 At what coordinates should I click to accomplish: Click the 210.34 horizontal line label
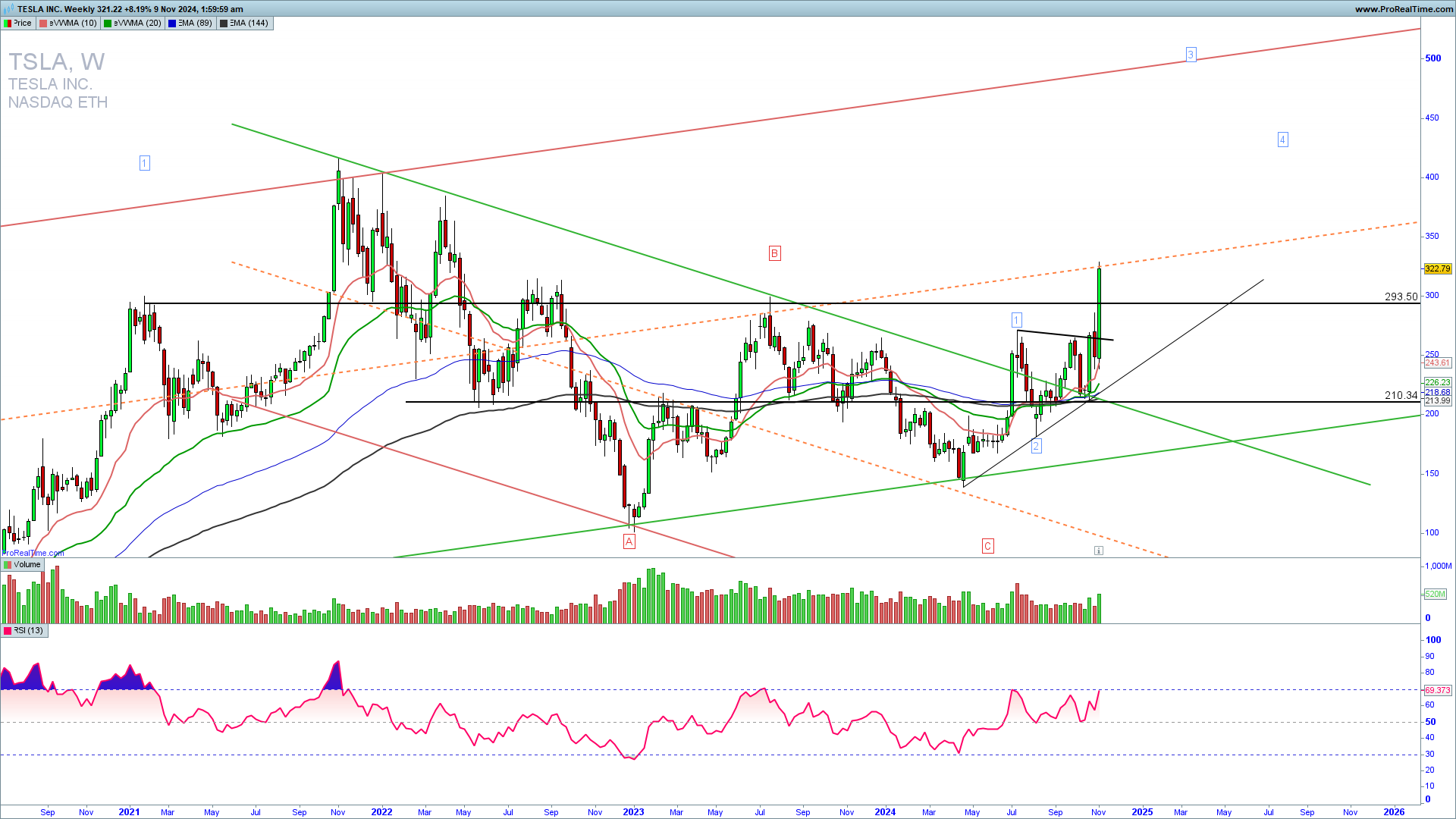[x=1401, y=395]
